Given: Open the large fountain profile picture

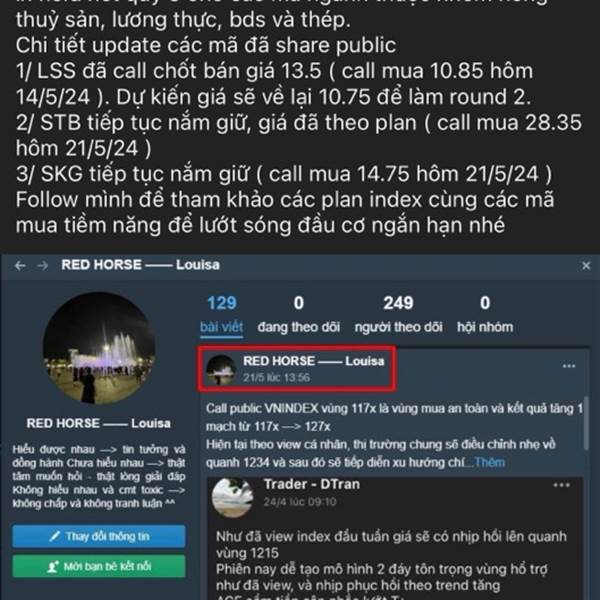Looking at the screenshot, I should (99, 348).
